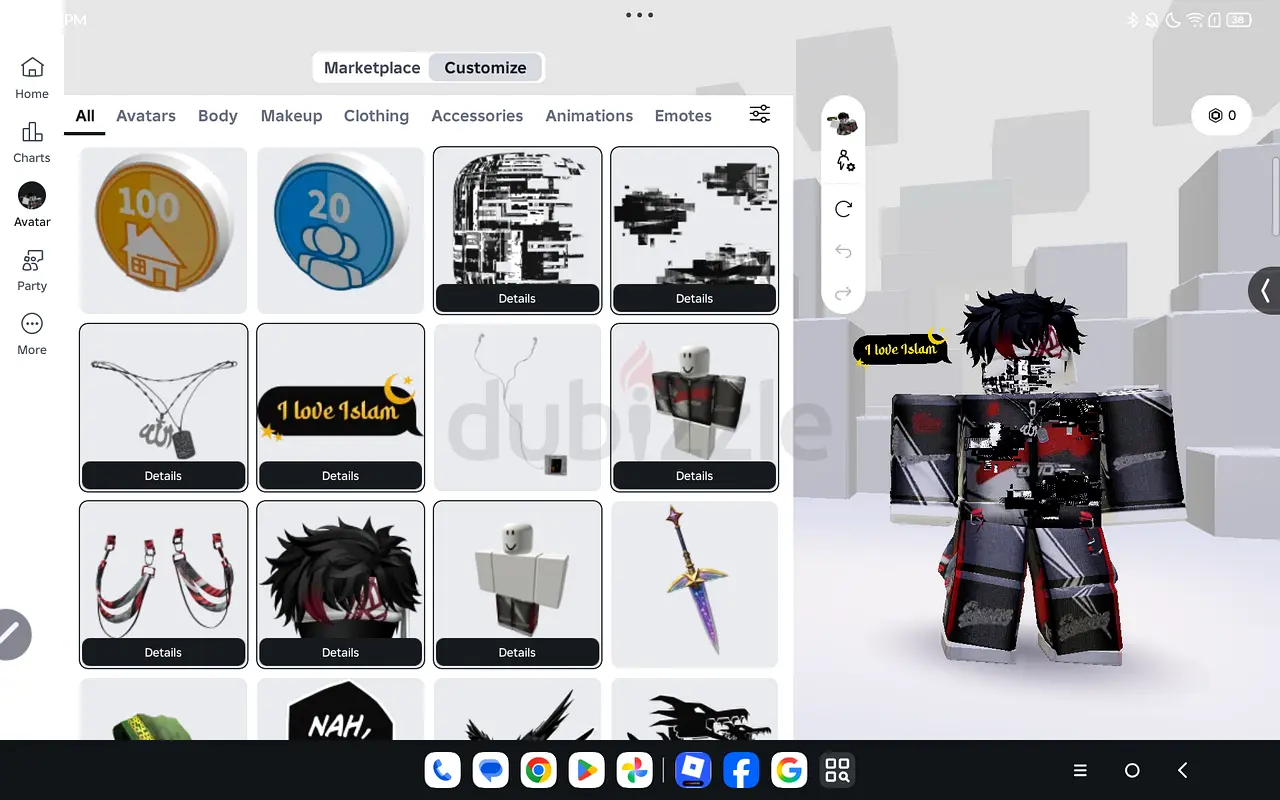Screen dimensions: 1280x800
Task: Open Facebook from the taskbar
Action: 741,770
